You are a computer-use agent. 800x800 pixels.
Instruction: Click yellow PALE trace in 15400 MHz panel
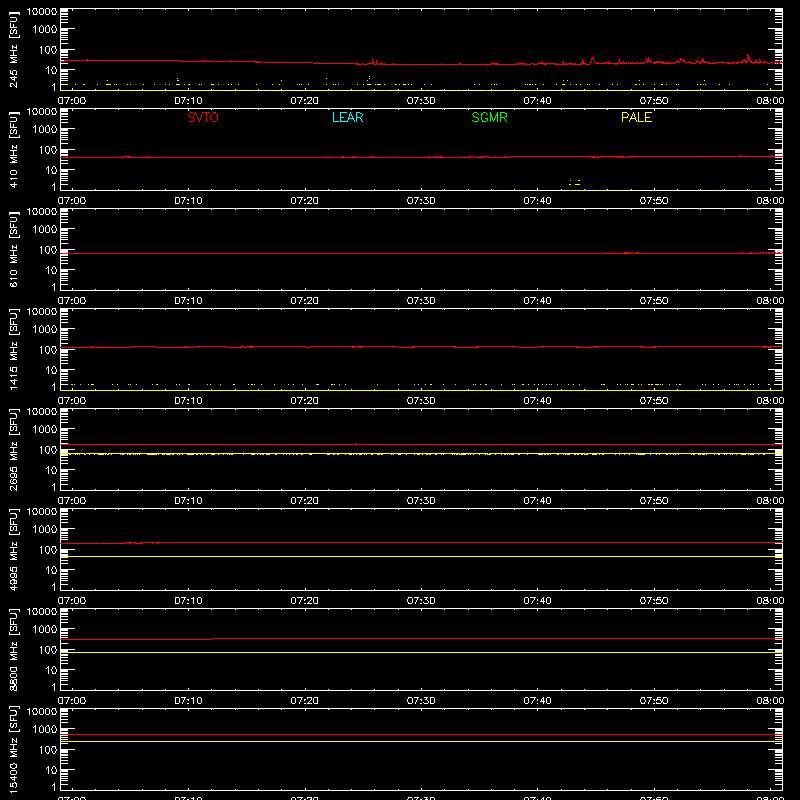click(421, 741)
